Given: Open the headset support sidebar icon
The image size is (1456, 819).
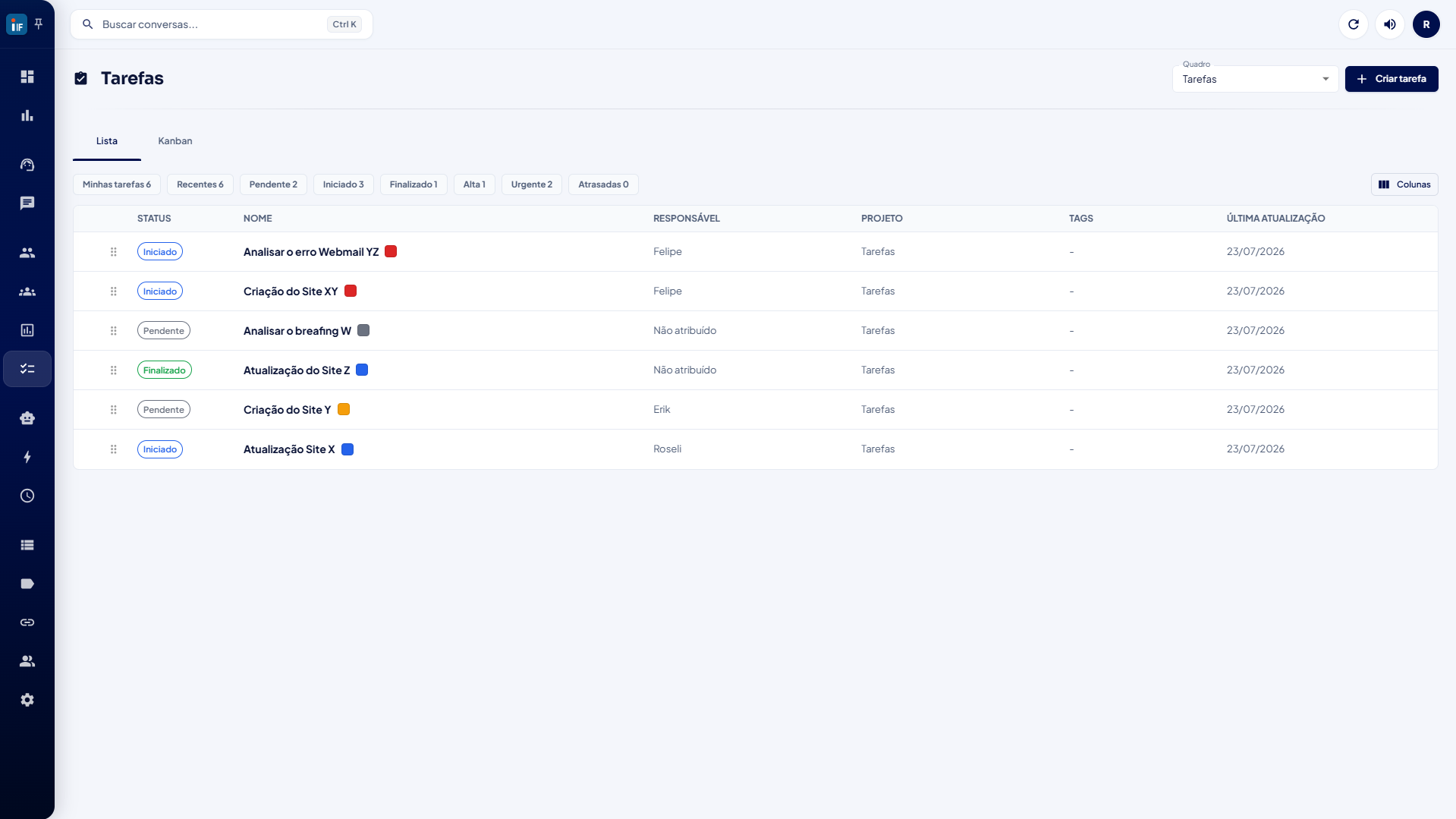Looking at the screenshot, I should point(27,165).
